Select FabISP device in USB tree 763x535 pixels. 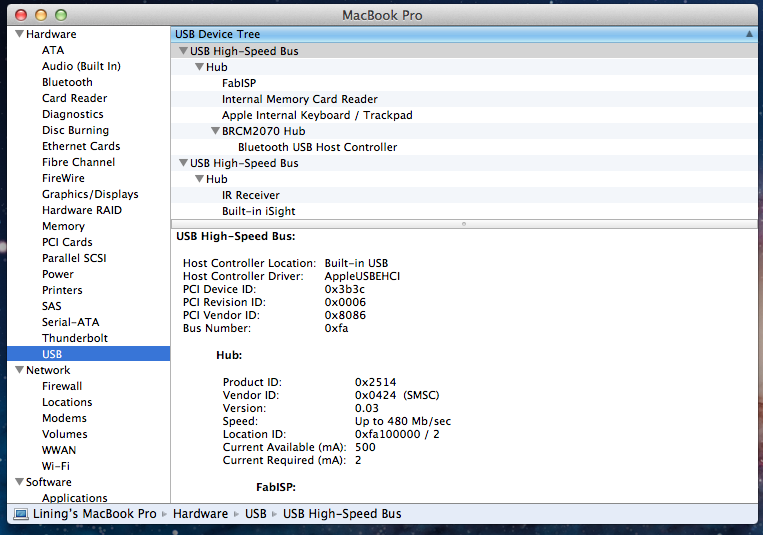(240, 83)
